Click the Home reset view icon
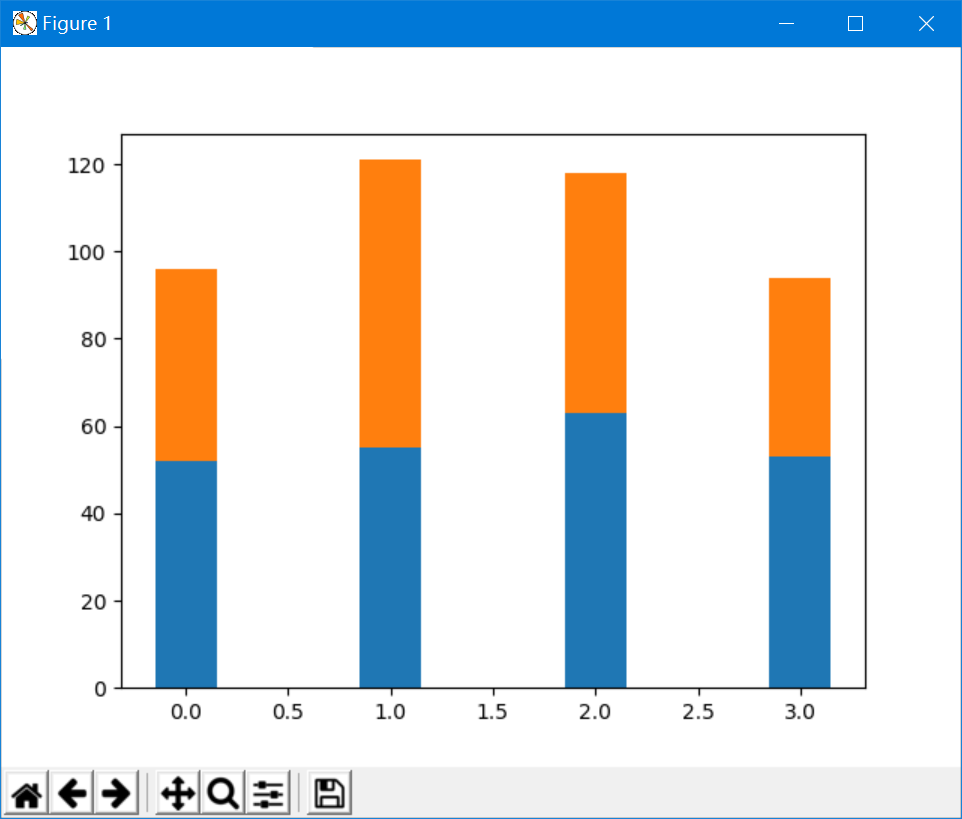The height and width of the screenshot is (819, 962). click(27, 793)
